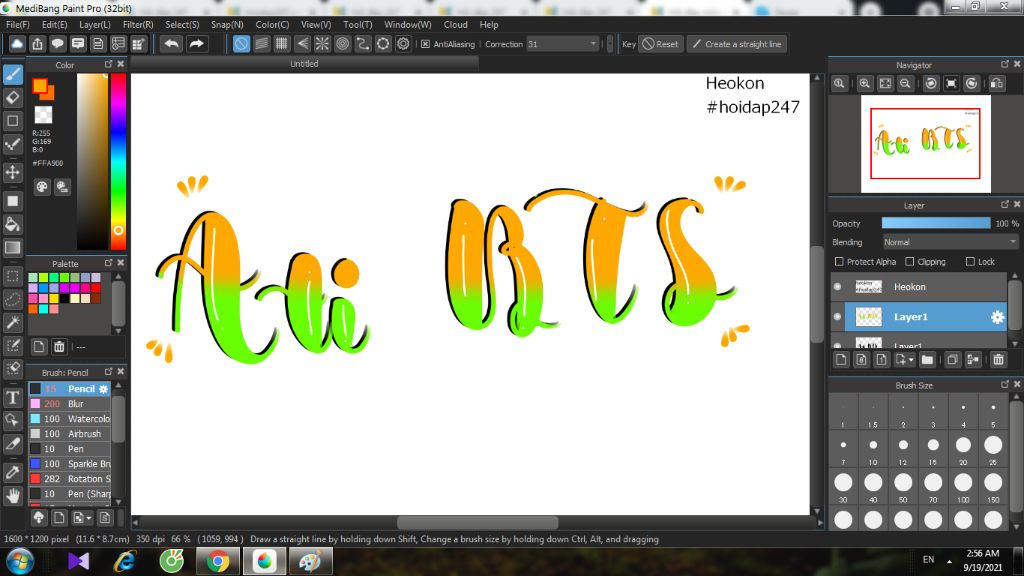Enable concentric circle snap
This screenshot has width=1024, height=576.
click(x=342, y=44)
